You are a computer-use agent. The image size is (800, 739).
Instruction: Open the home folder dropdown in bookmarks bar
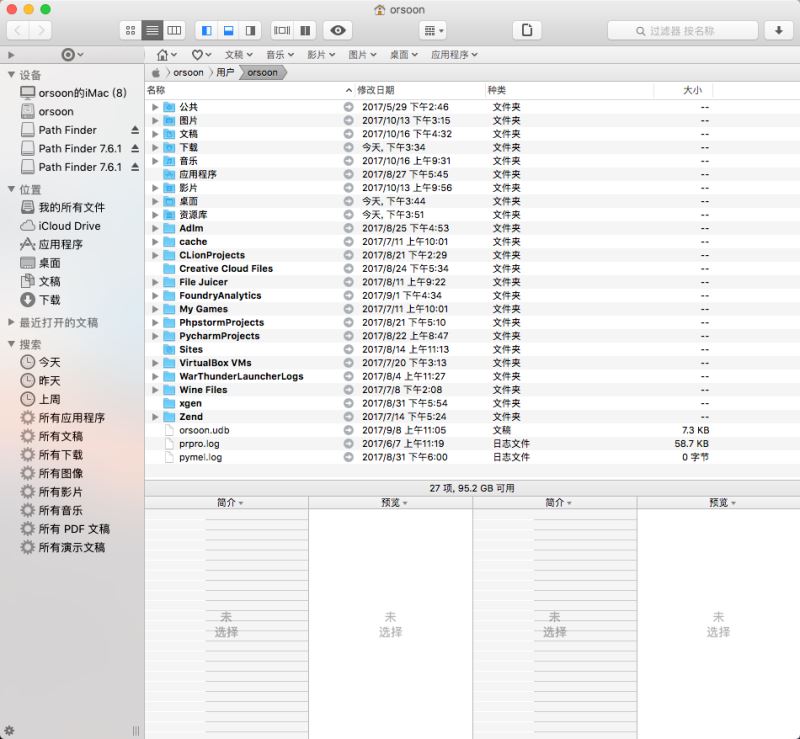166,55
